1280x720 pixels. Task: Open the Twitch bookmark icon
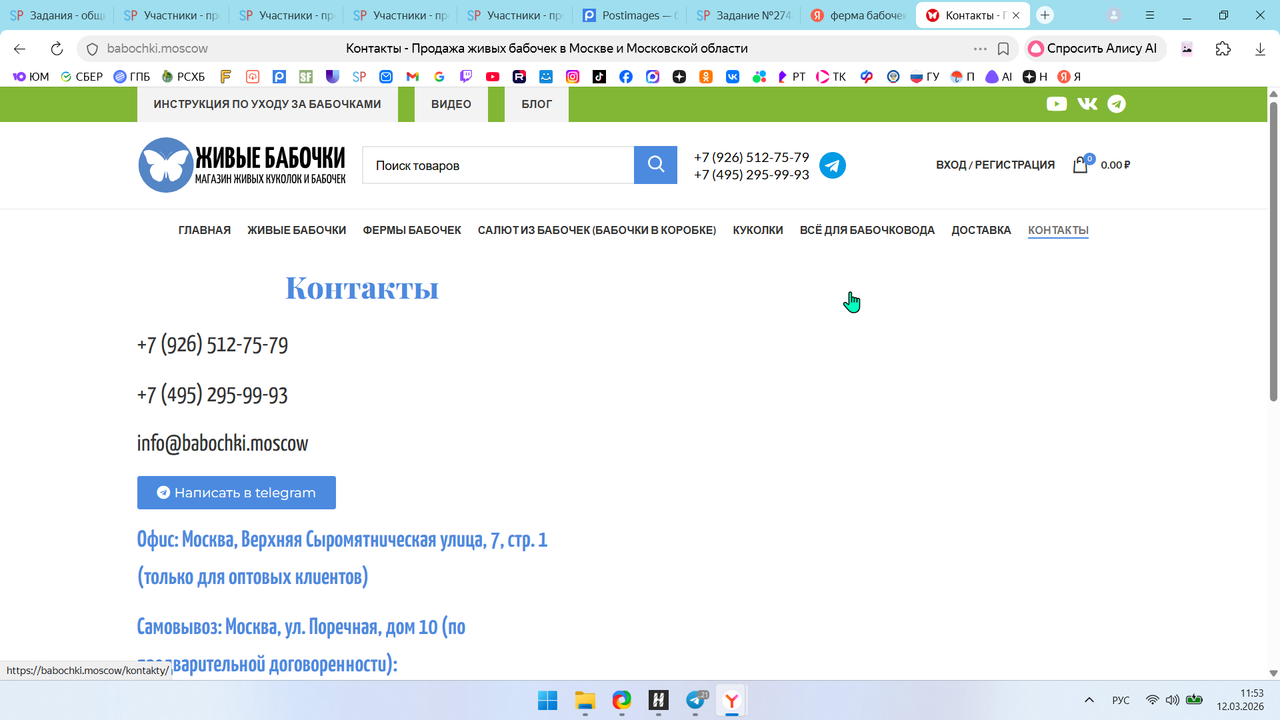click(x=466, y=76)
